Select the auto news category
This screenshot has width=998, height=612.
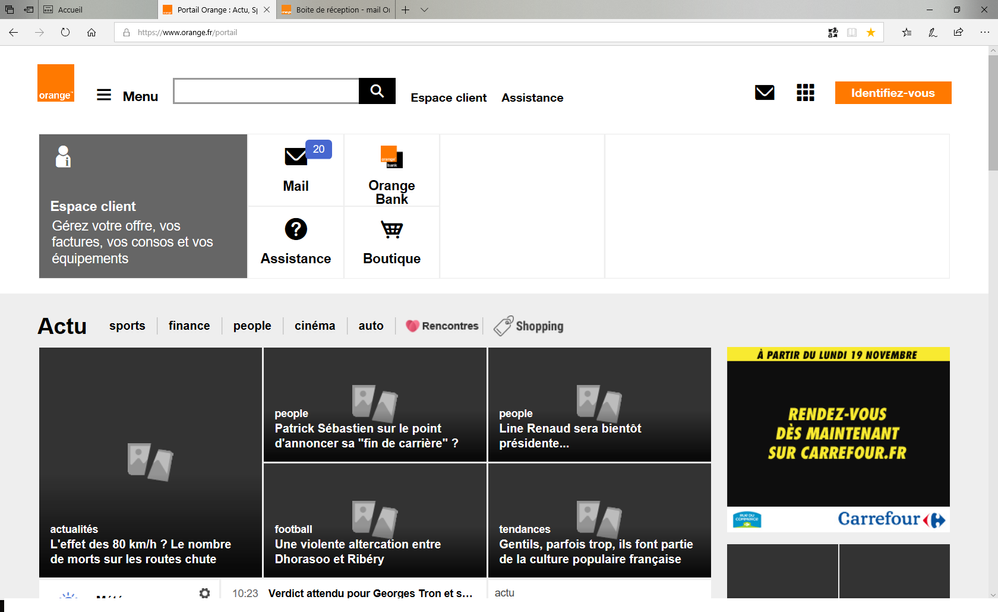(370, 326)
